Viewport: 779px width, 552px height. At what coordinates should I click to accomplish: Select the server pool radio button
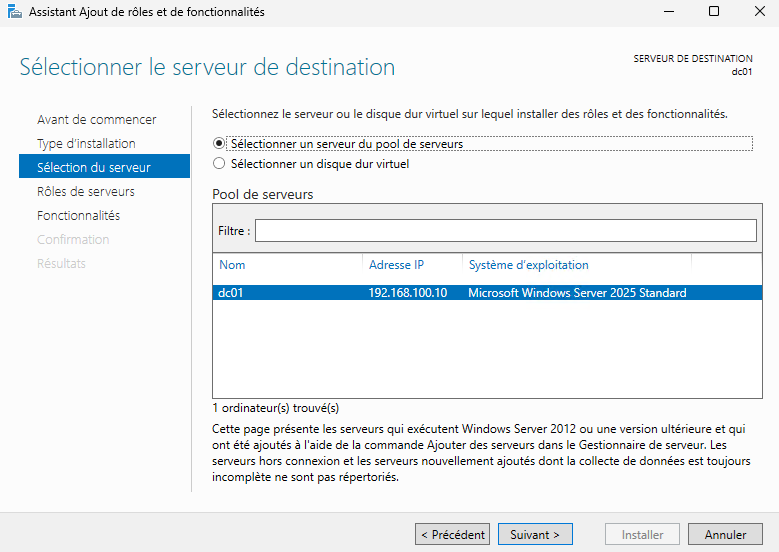[219, 144]
